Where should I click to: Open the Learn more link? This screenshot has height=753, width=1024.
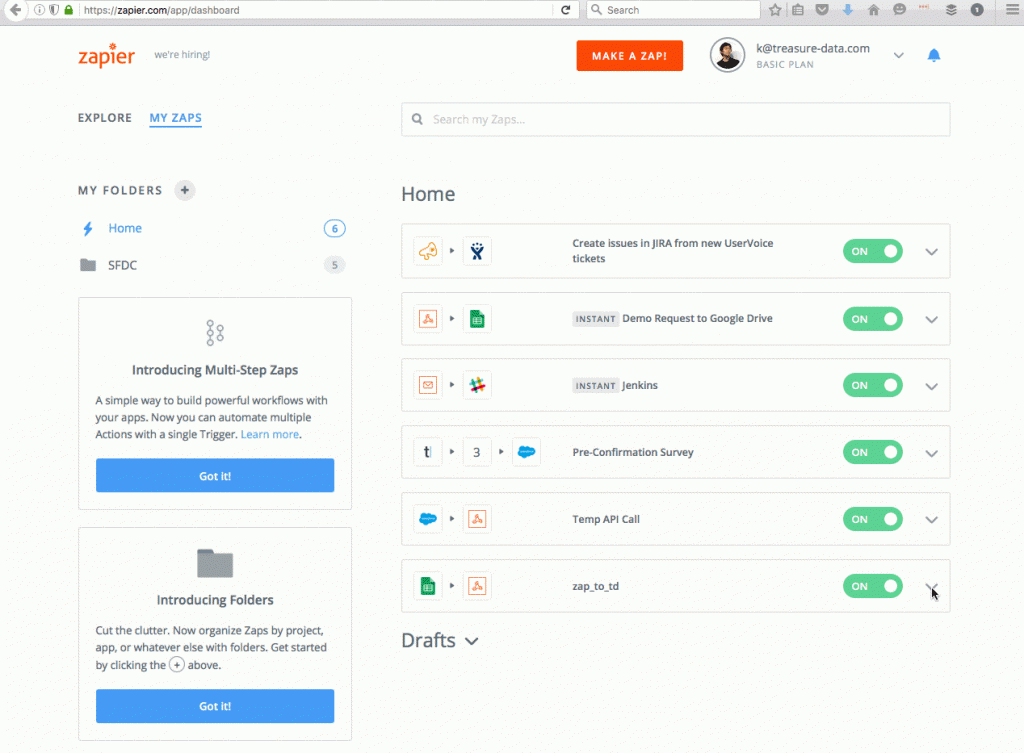[x=269, y=435]
